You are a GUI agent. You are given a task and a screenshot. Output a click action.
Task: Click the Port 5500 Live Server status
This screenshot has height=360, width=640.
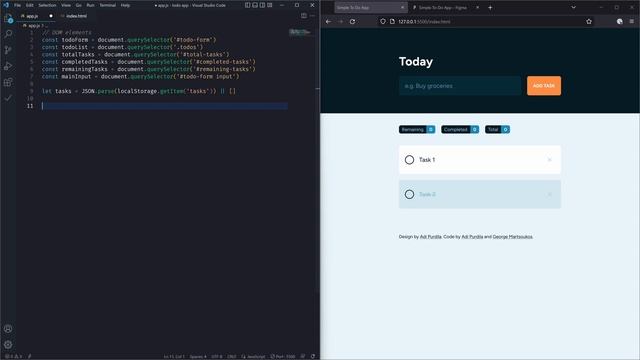pyautogui.click(x=283, y=356)
